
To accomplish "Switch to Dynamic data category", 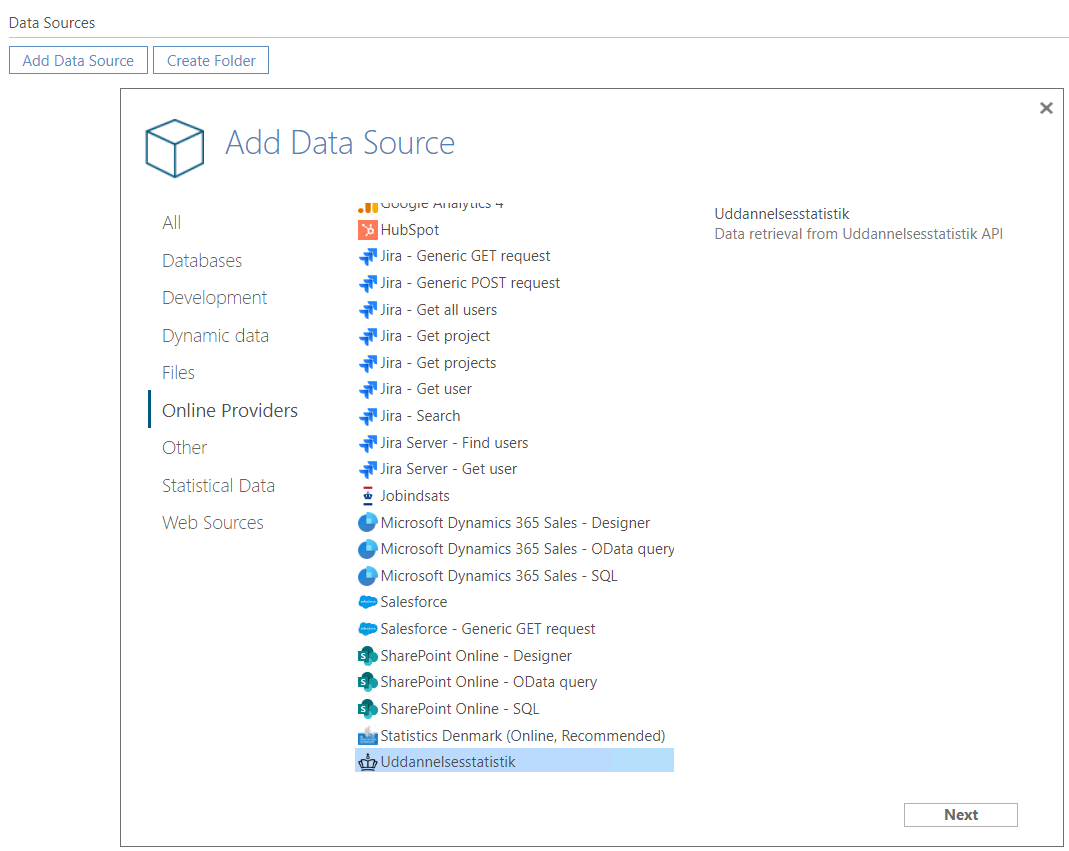I will (215, 335).
